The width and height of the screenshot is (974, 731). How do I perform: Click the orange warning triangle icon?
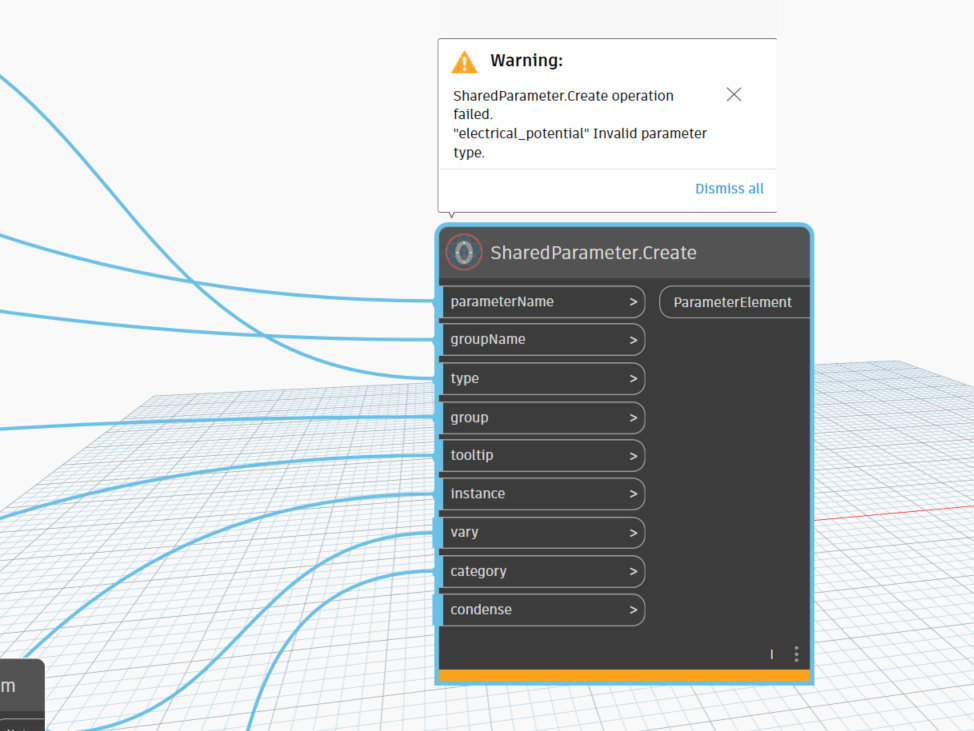point(464,62)
